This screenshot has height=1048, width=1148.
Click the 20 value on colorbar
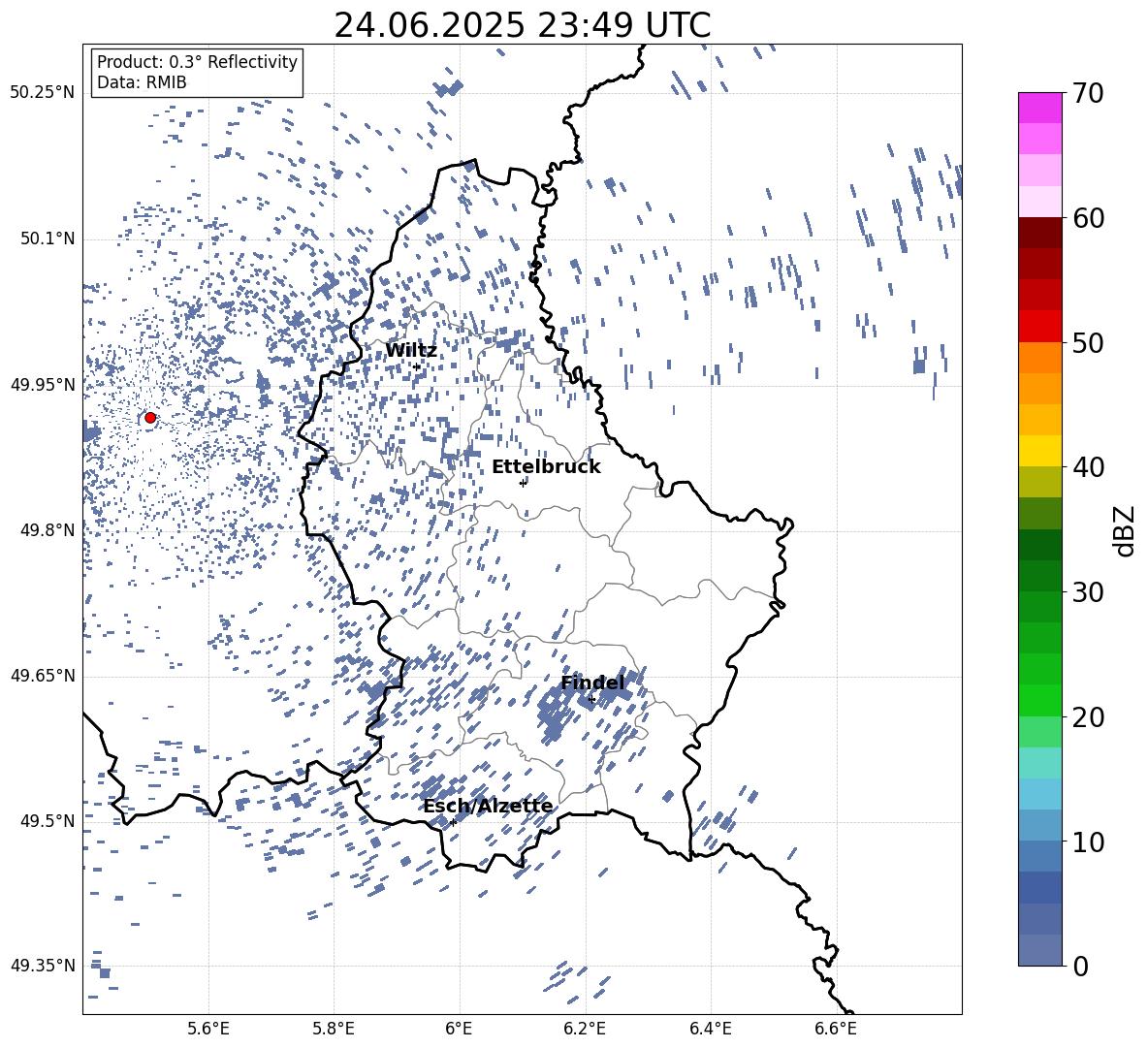[x=1088, y=716]
